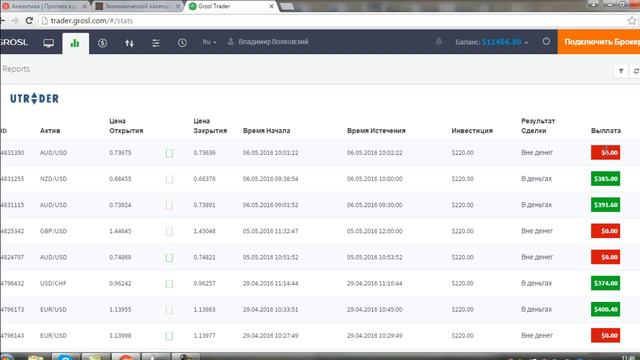Click the notification bell icon

pyautogui.click(x=438, y=42)
